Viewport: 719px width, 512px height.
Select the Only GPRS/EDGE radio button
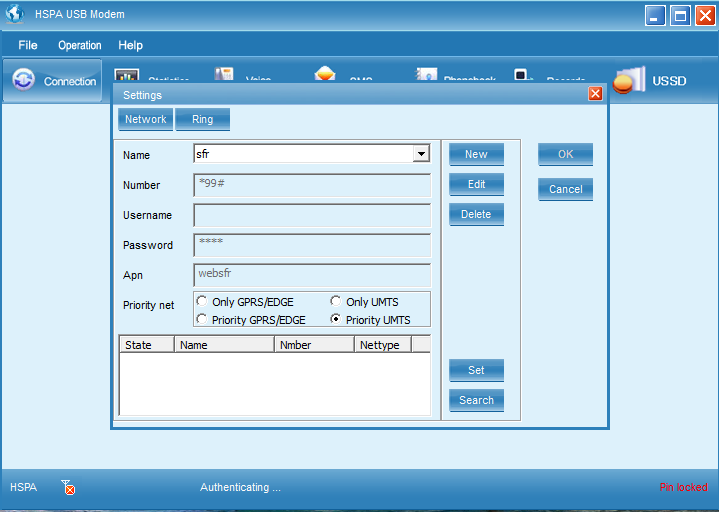point(203,301)
